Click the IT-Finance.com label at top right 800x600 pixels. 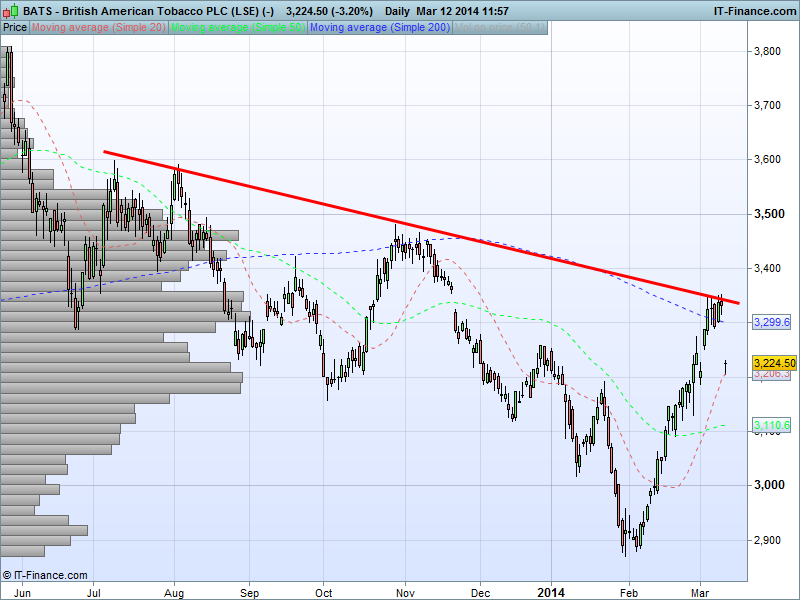[752, 10]
